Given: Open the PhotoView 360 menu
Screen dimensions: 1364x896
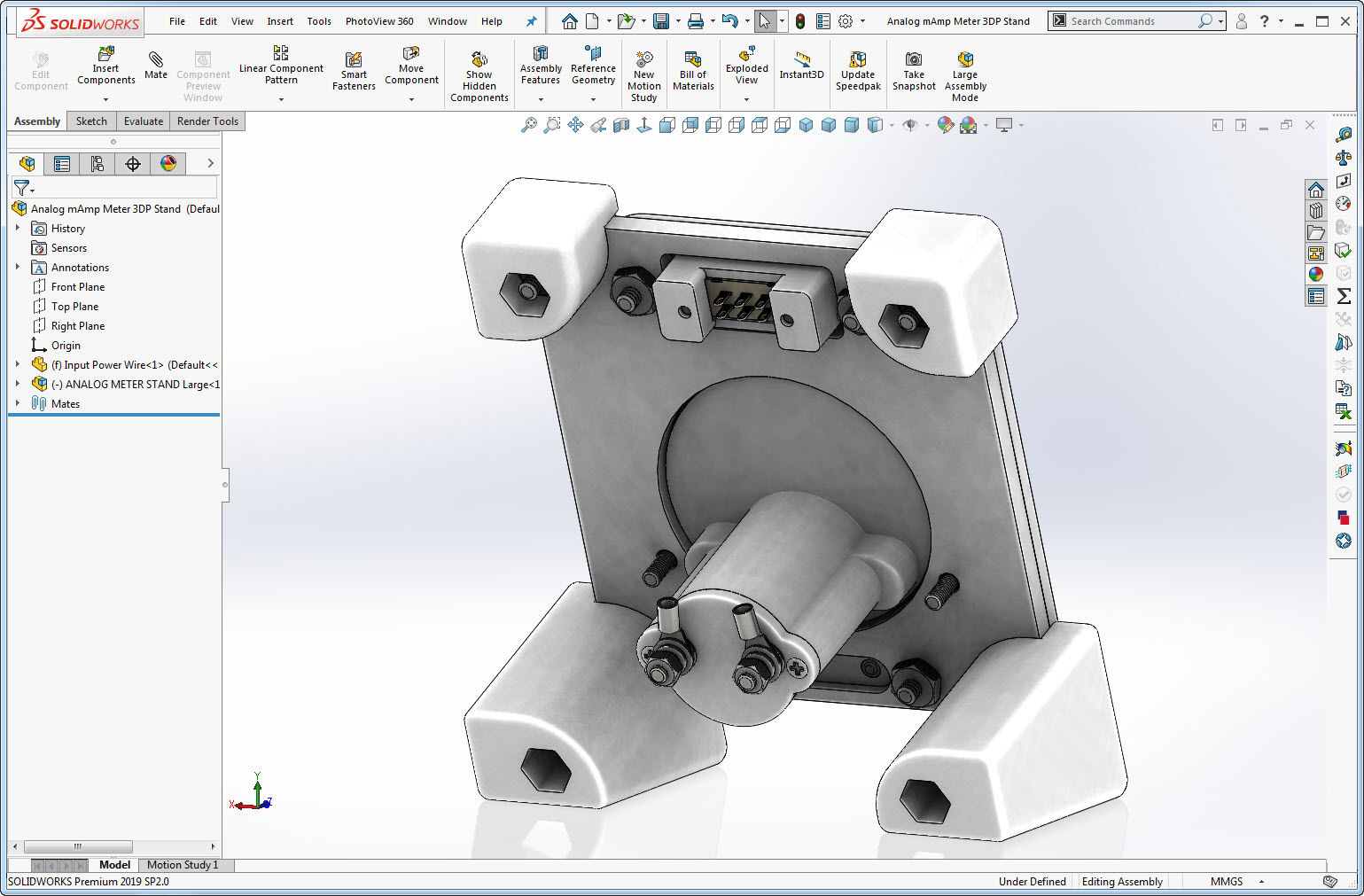Looking at the screenshot, I should point(379,21).
